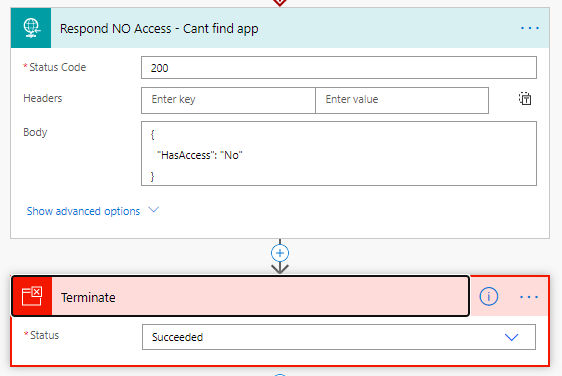This screenshot has height=376, width=562.
Task: Click the "HasAccess": "No" body text
Action: click(x=200, y=155)
